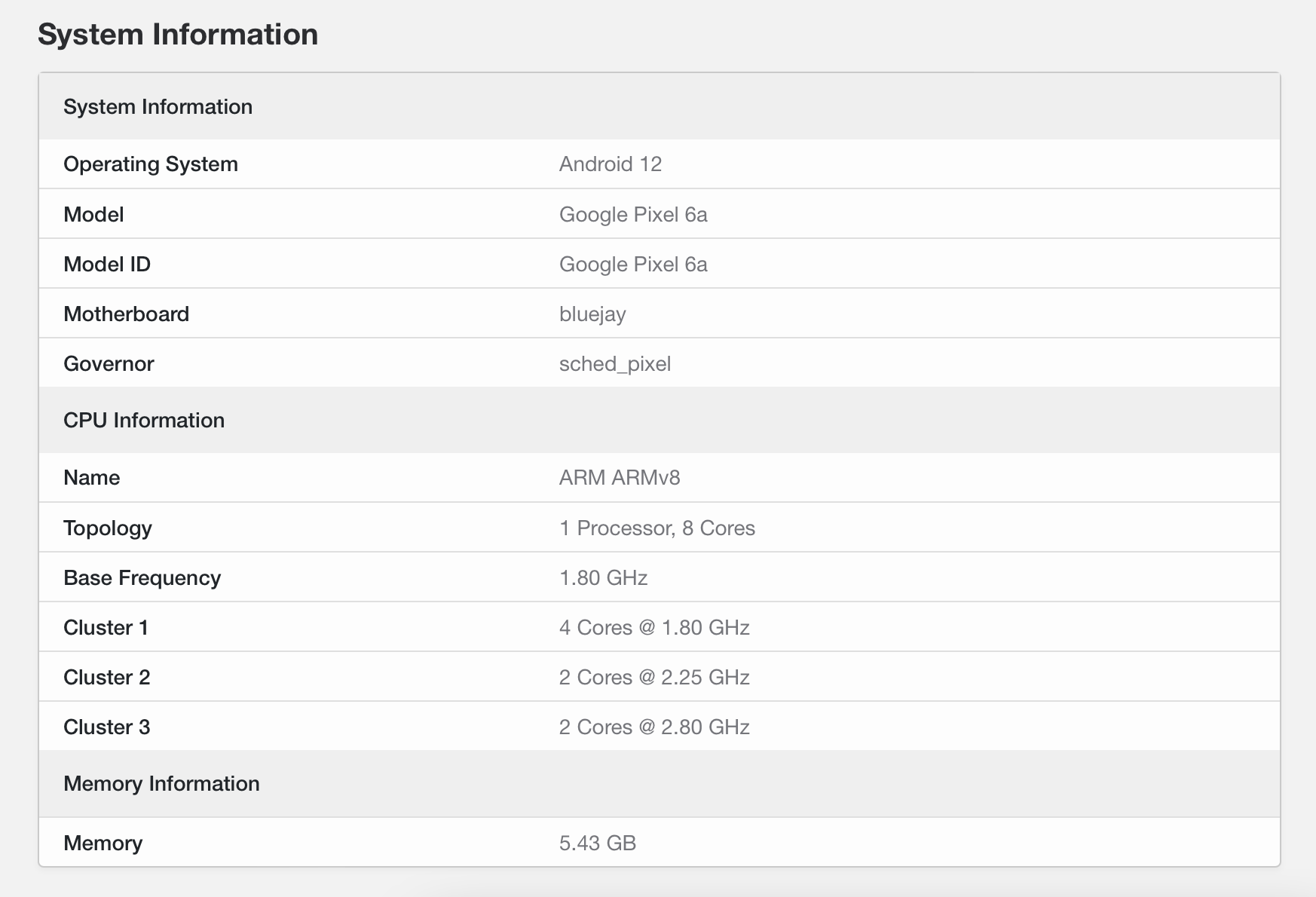Click the 'Cluster 3' label
This screenshot has height=897, width=1316.
coord(107,727)
